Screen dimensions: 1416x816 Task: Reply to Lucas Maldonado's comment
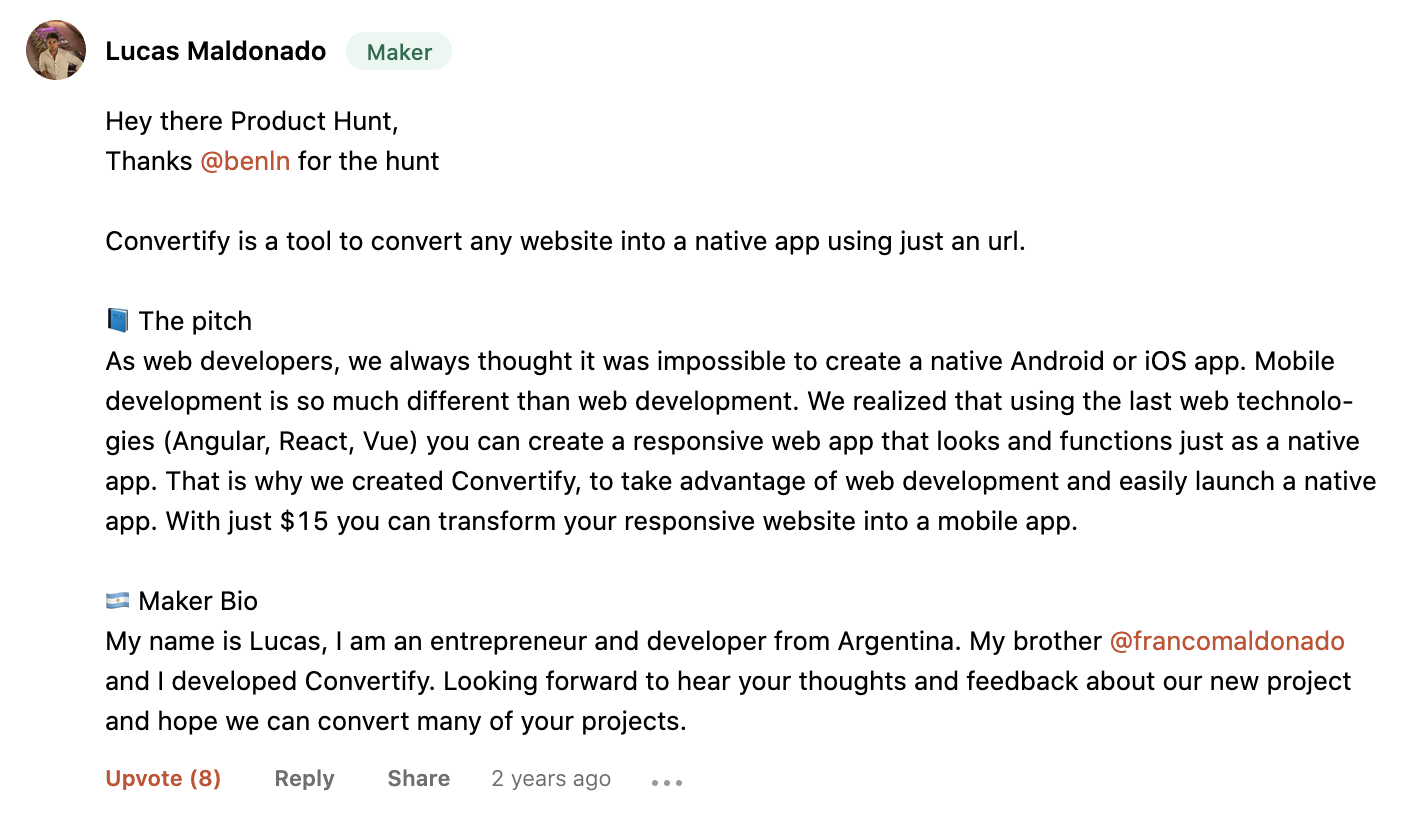304,778
